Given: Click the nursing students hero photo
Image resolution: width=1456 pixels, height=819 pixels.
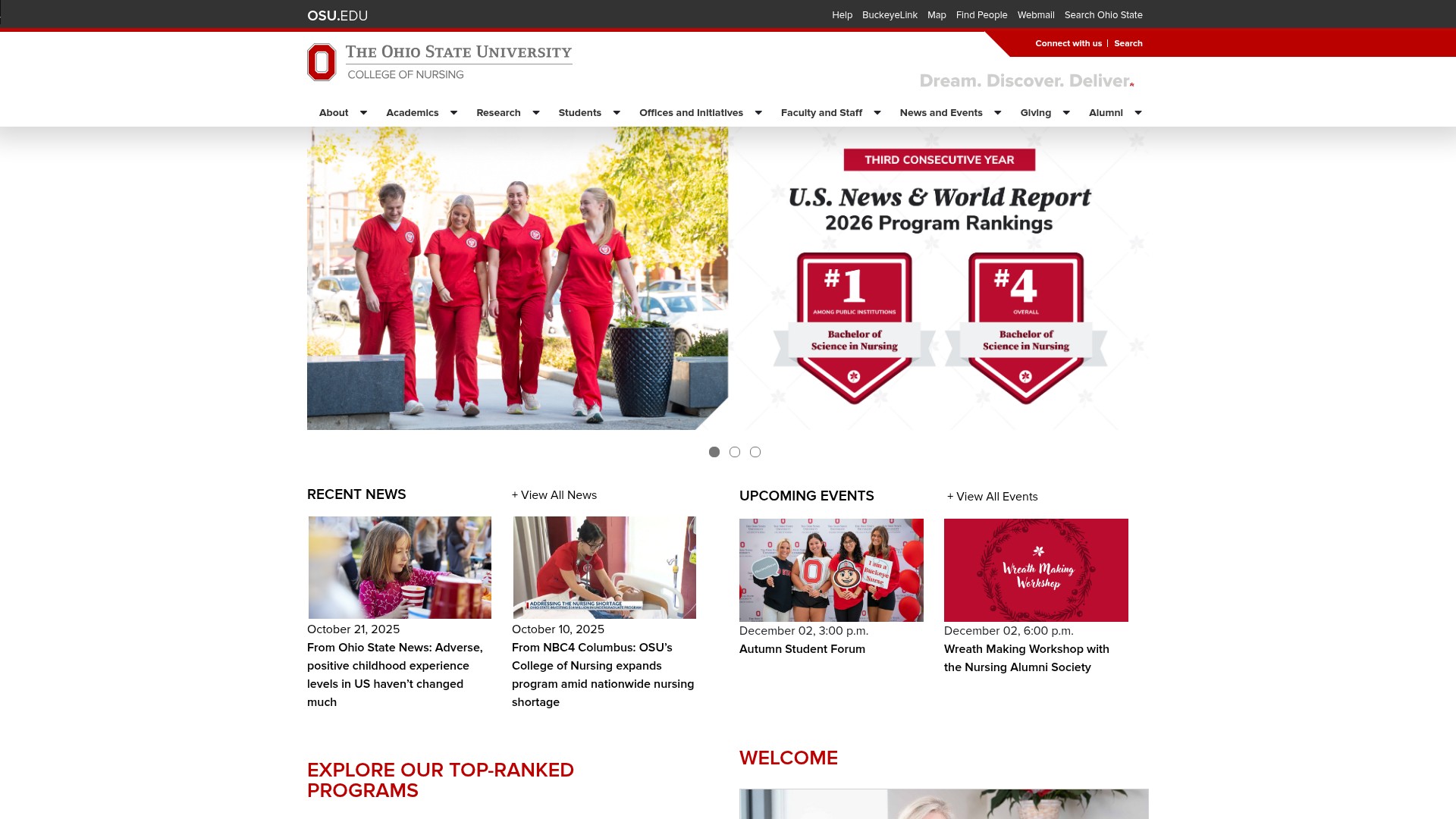Looking at the screenshot, I should [x=517, y=278].
